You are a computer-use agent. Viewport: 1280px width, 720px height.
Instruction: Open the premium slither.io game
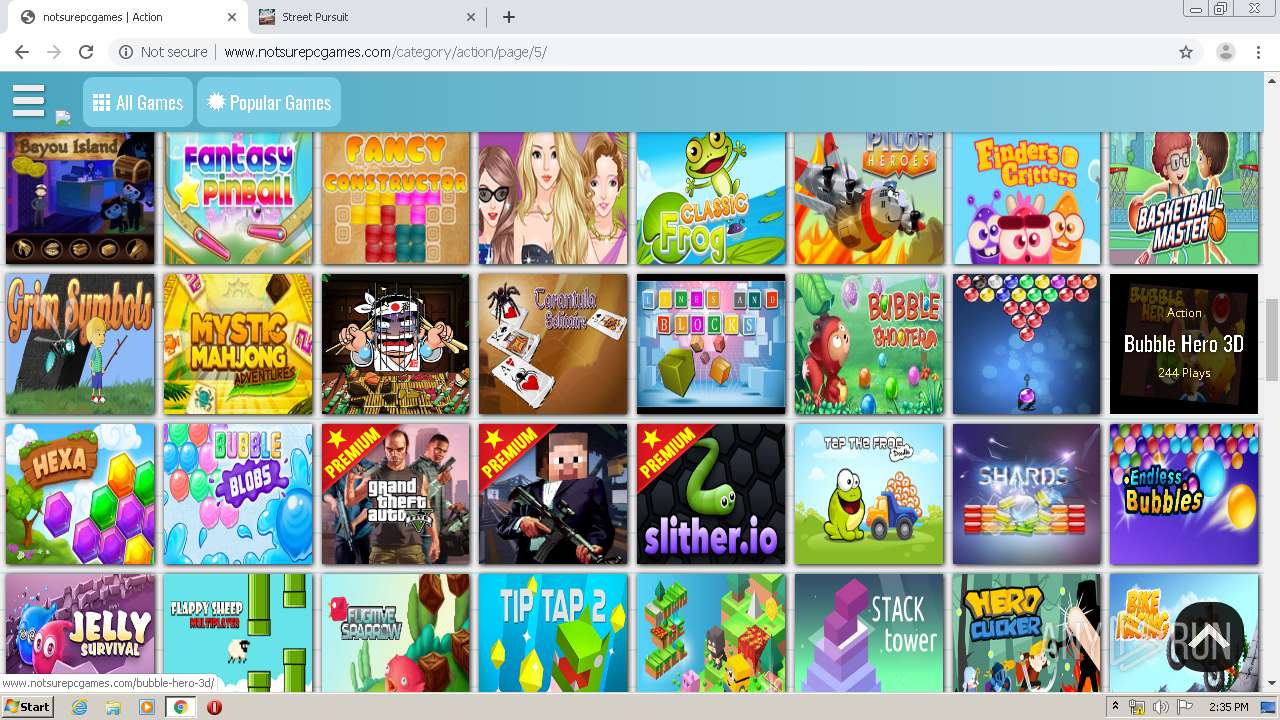coord(711,494)
